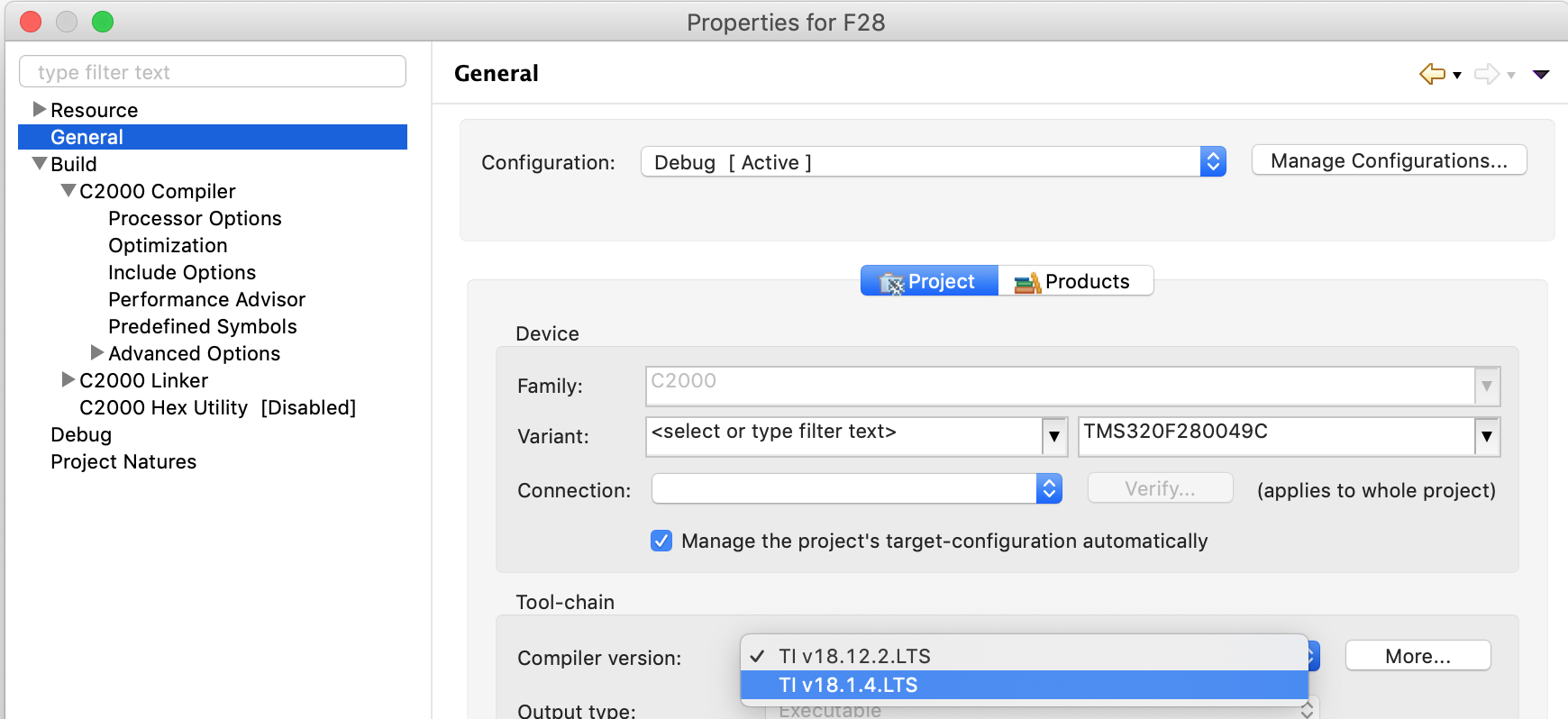Select Include Options tree item

point(182,272)
